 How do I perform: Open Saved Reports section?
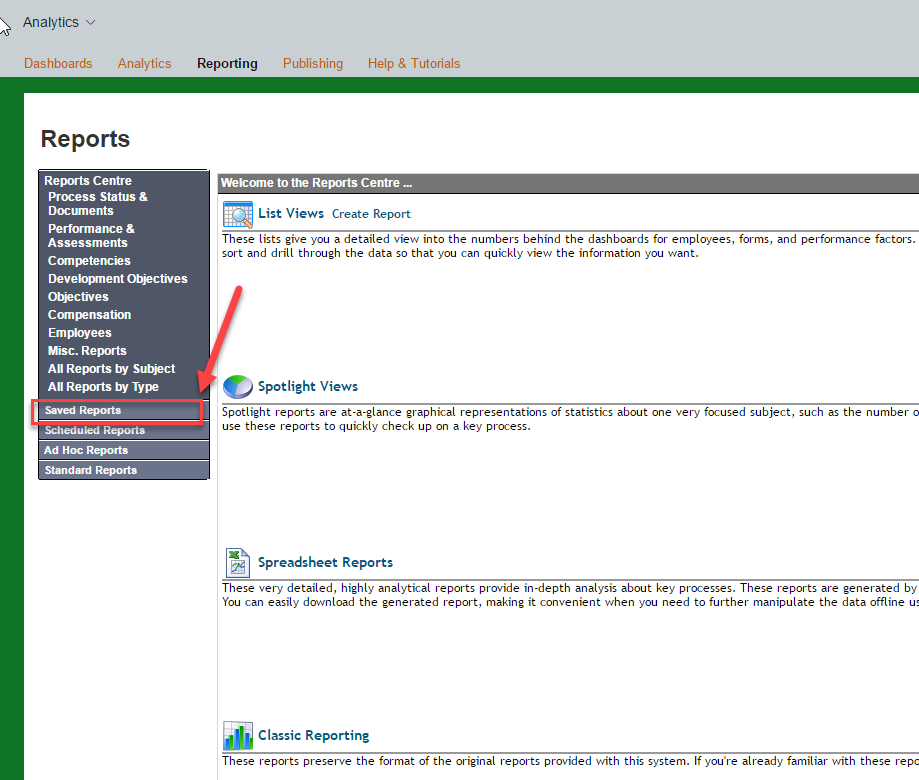(124, 410)
